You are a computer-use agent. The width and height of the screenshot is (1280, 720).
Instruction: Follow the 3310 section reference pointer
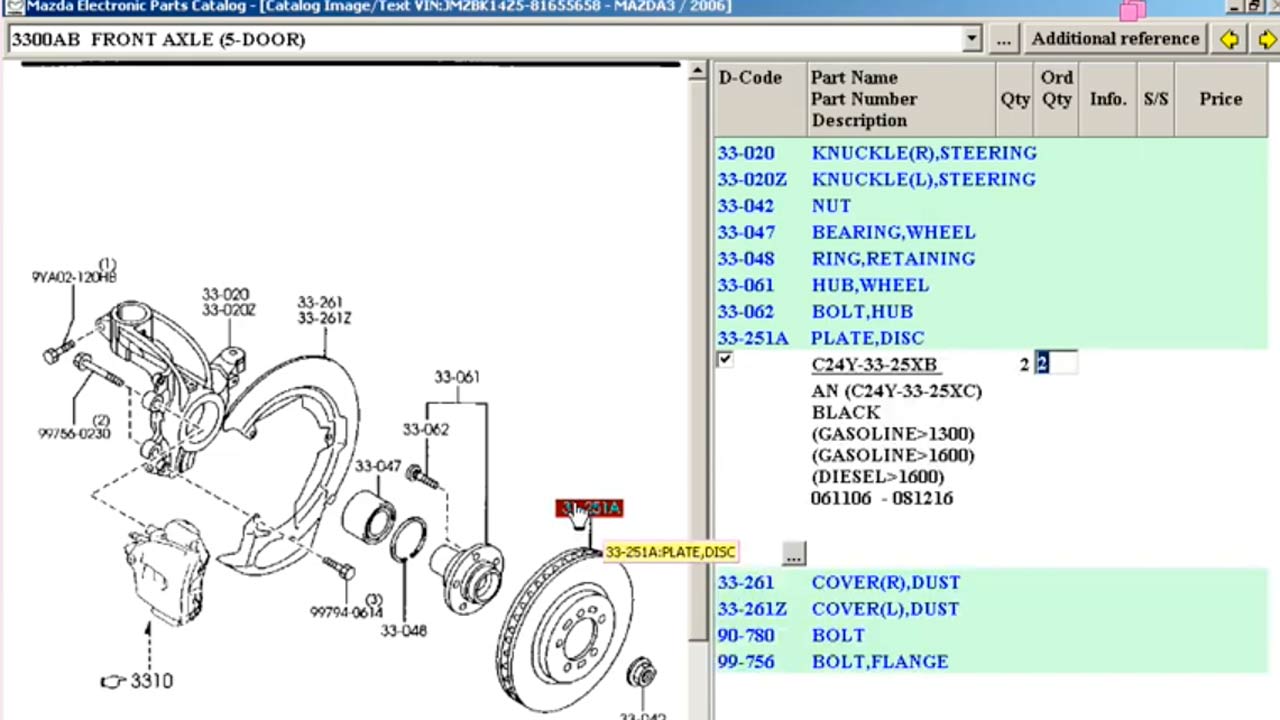pyautogui.click(x=137, y=681)
